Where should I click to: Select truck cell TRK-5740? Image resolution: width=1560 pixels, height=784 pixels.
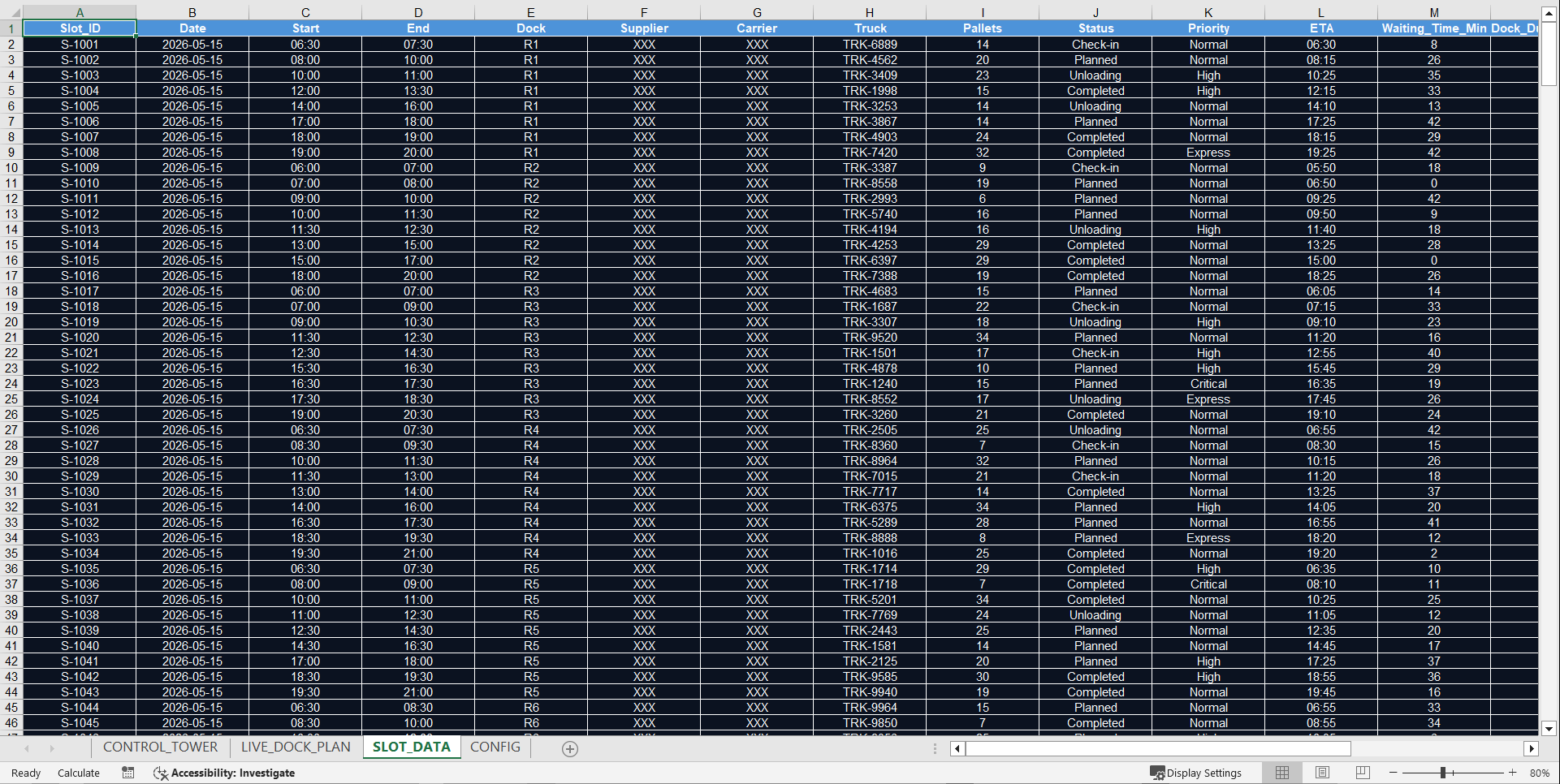[x=870, y=214]
